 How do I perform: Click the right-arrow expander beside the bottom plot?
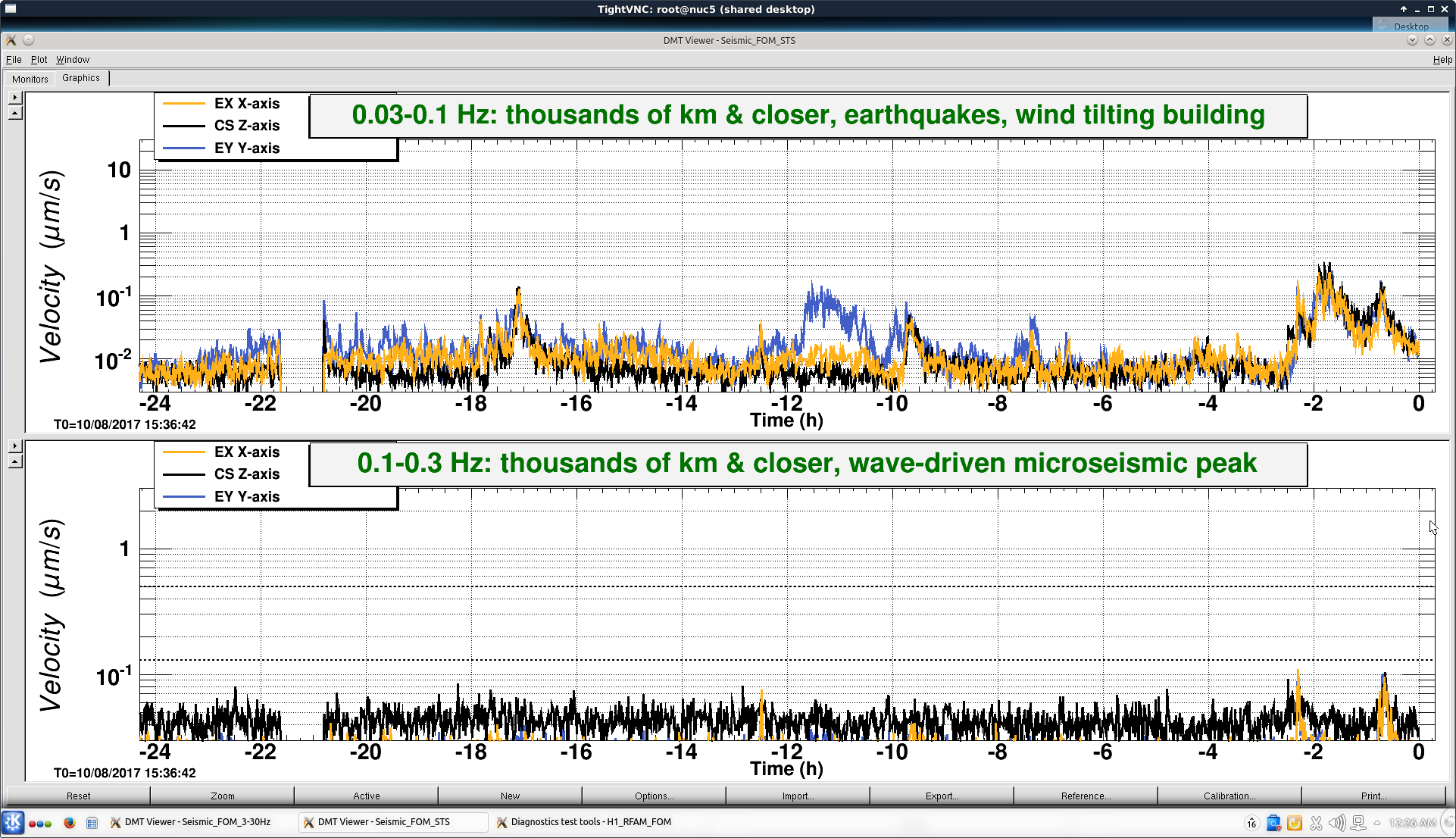click(x=15, y=446)
